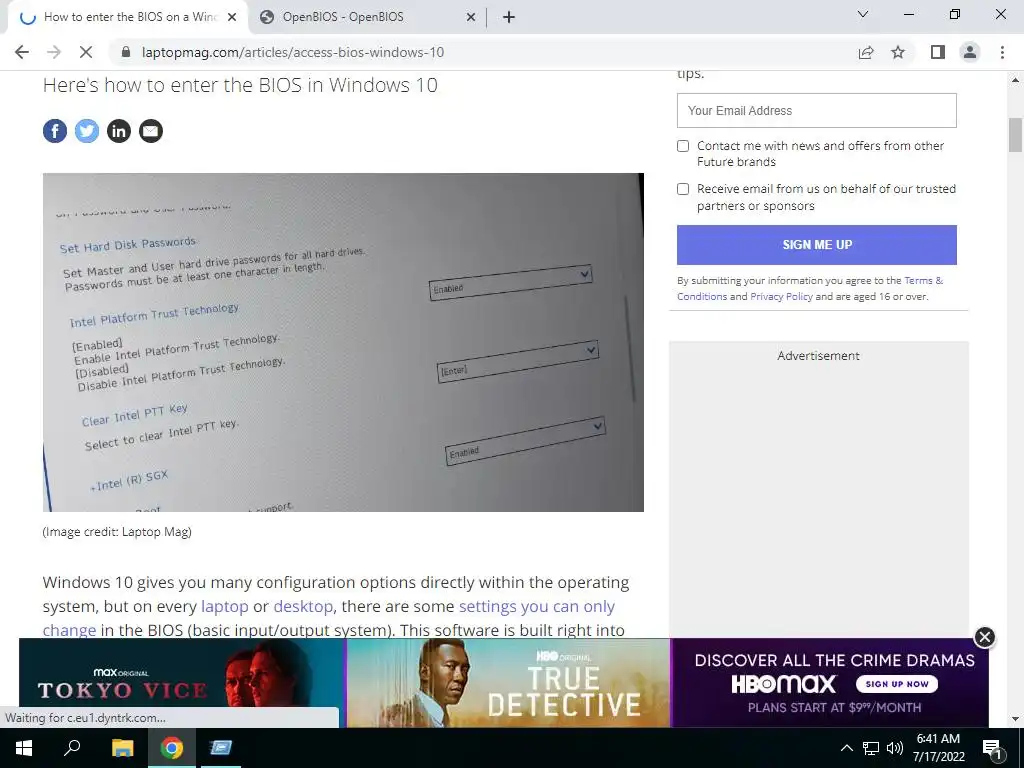This screenshot has width=1024, height=768.
Task: Dismiss the HBO Max banner ad
Action: 984,637
